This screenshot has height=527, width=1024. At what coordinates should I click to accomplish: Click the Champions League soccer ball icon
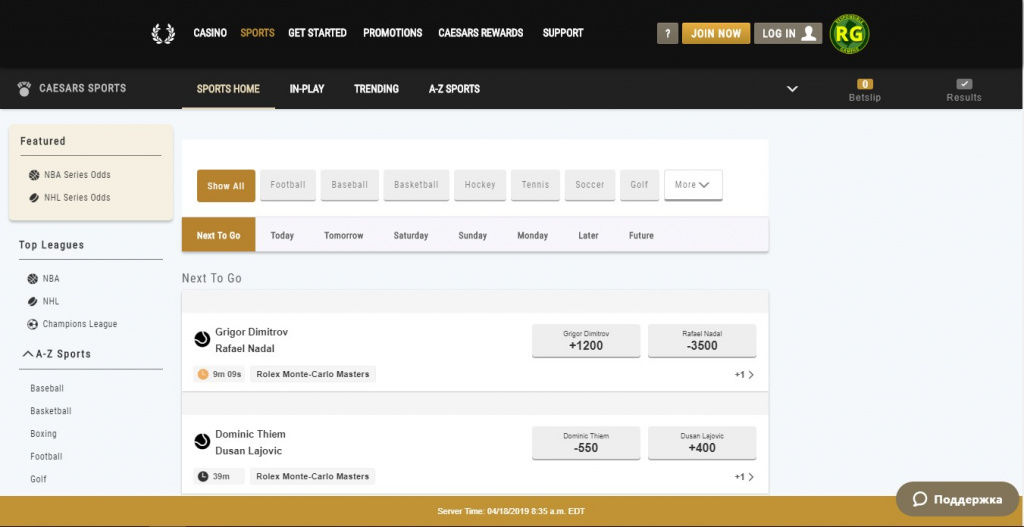[x=33, y=324]
